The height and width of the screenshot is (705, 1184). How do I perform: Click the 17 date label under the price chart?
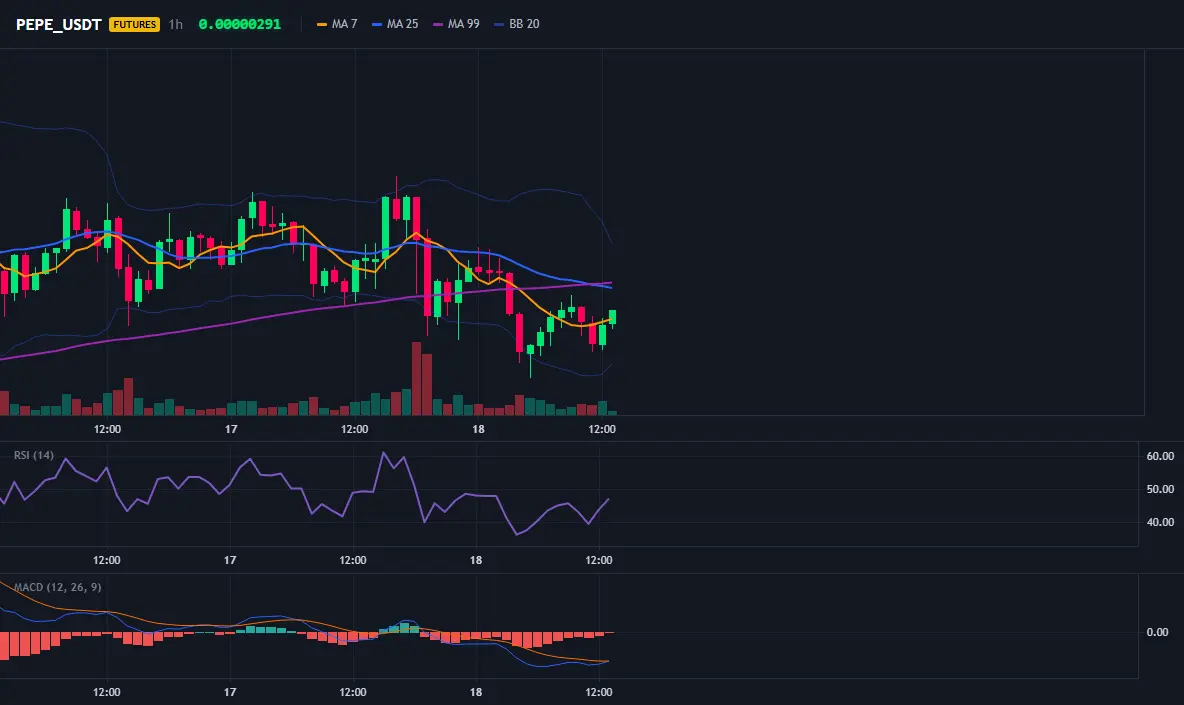click(x=231, y=429)
